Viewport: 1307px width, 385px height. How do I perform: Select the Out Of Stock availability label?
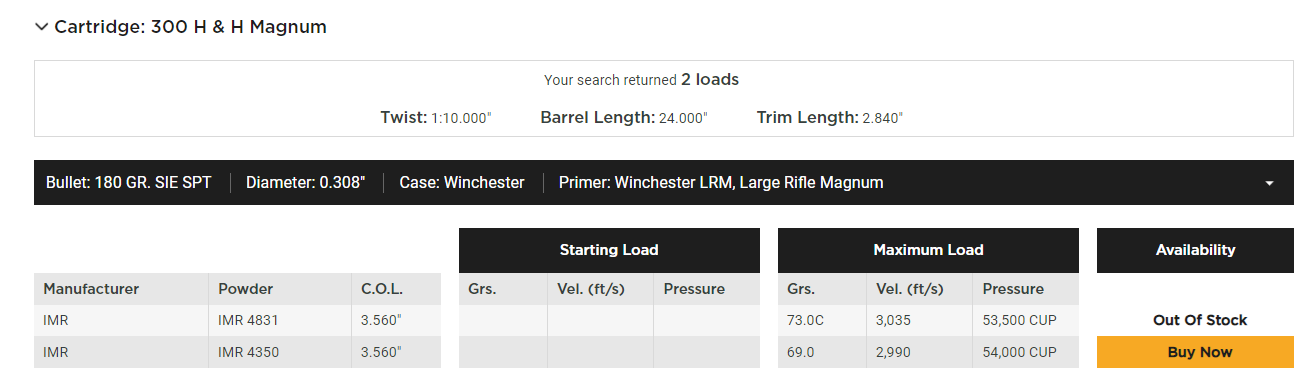(1200, 320)
